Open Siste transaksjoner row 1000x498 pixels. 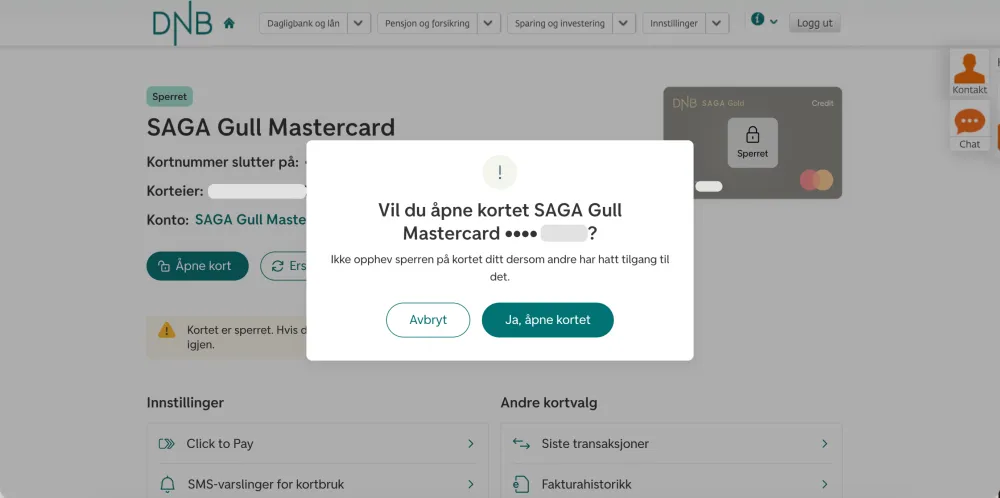click(x=671, y=443)
